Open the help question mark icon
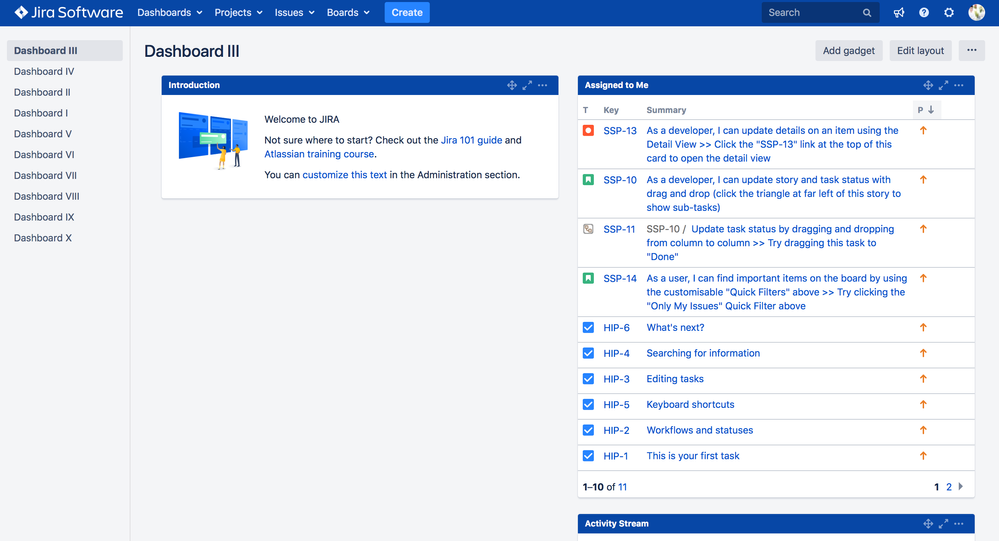Viewport: 999px width, 541px height. pyautogui.click(x=924, y=13)
